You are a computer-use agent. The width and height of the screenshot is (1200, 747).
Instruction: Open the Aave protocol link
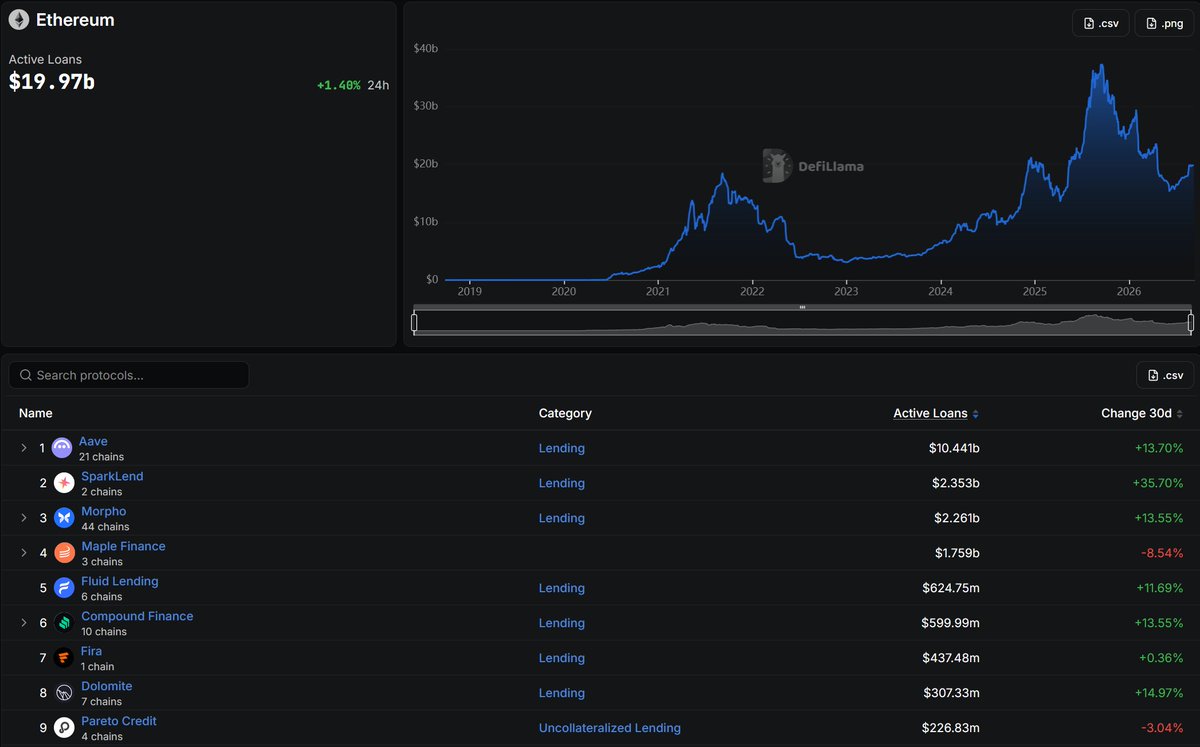[93, 441]
